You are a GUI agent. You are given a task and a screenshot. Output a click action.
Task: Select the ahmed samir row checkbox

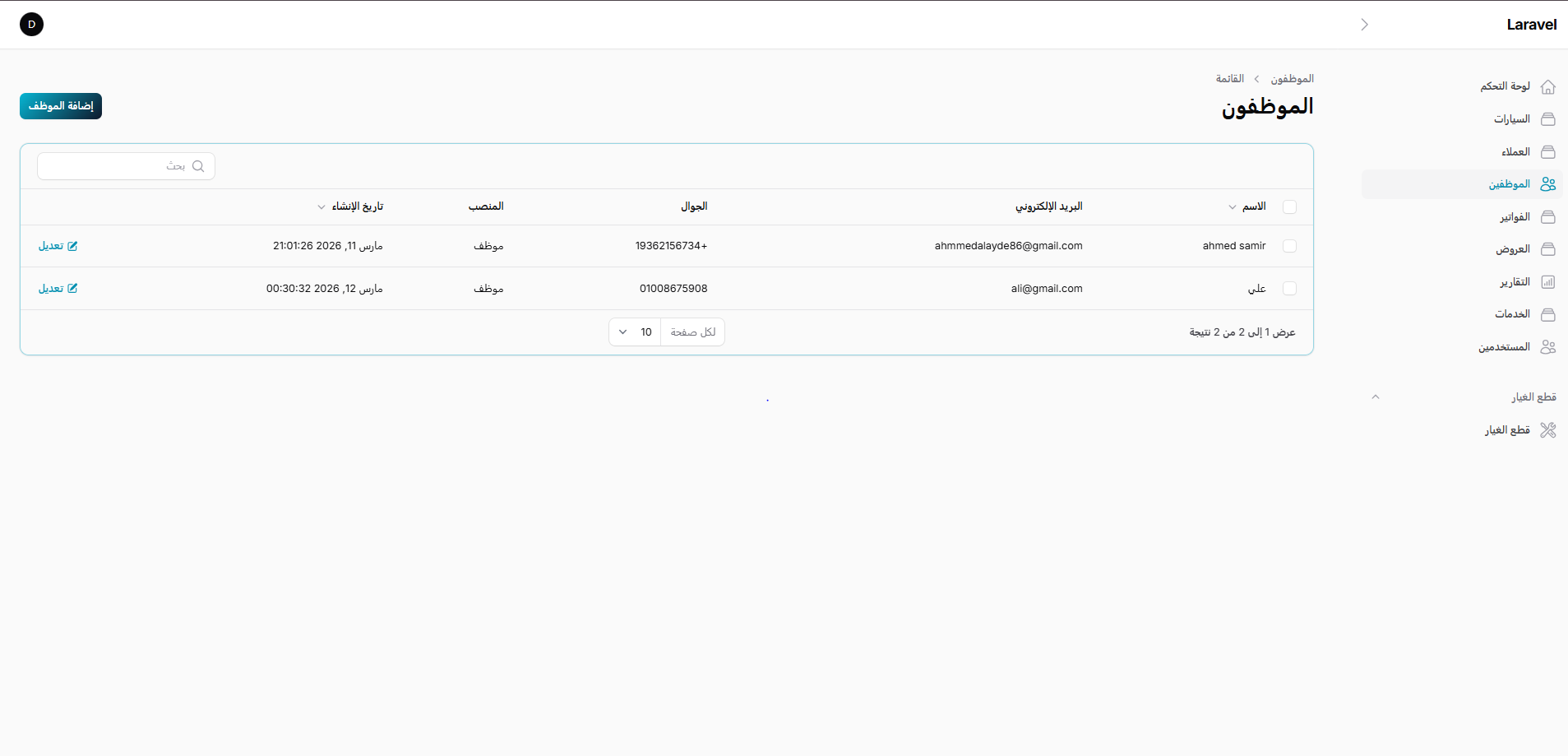tap(1289, 246)
